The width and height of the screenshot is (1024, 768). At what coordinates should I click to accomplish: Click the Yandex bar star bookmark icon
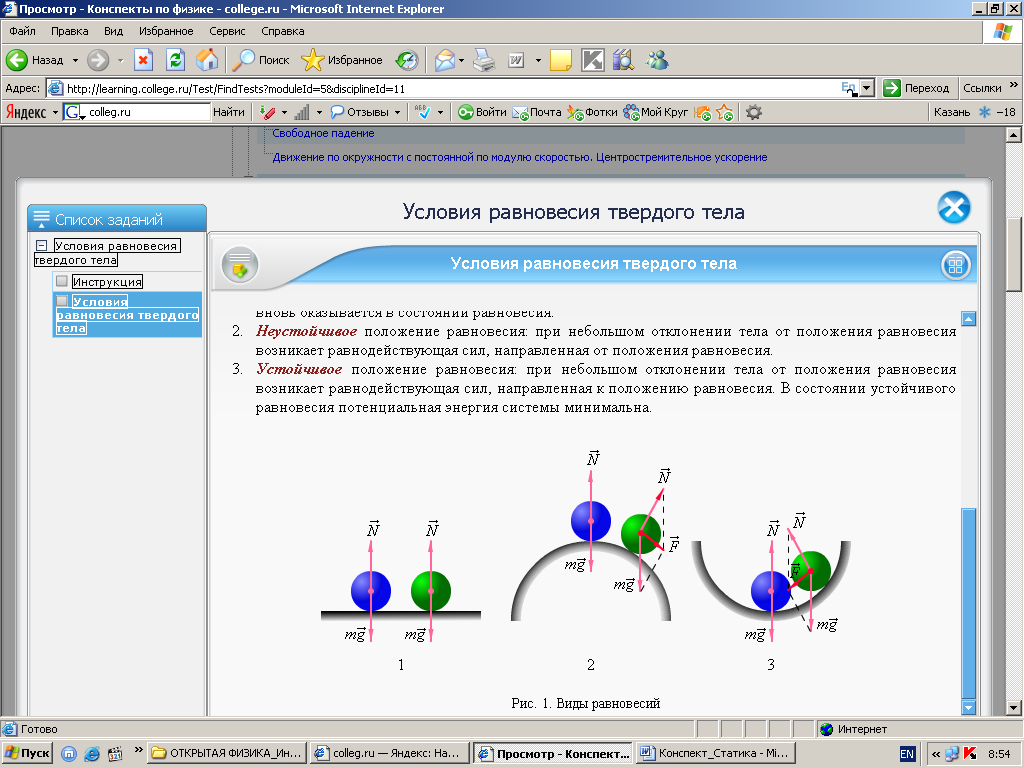tap(725, 112)
